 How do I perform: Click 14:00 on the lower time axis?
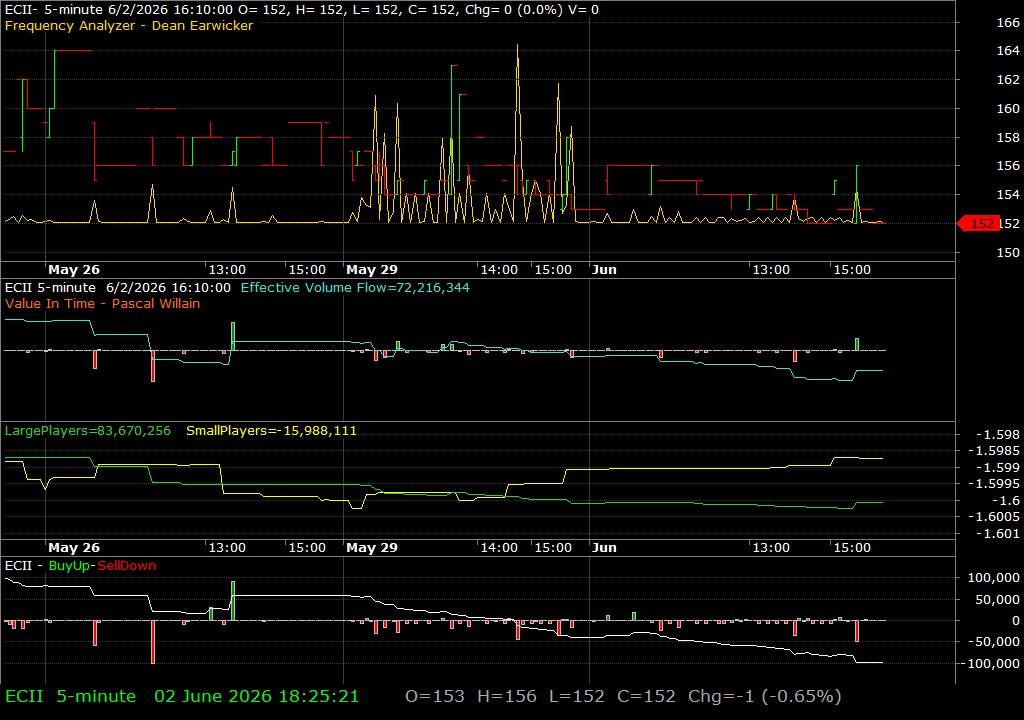point(499,548)
